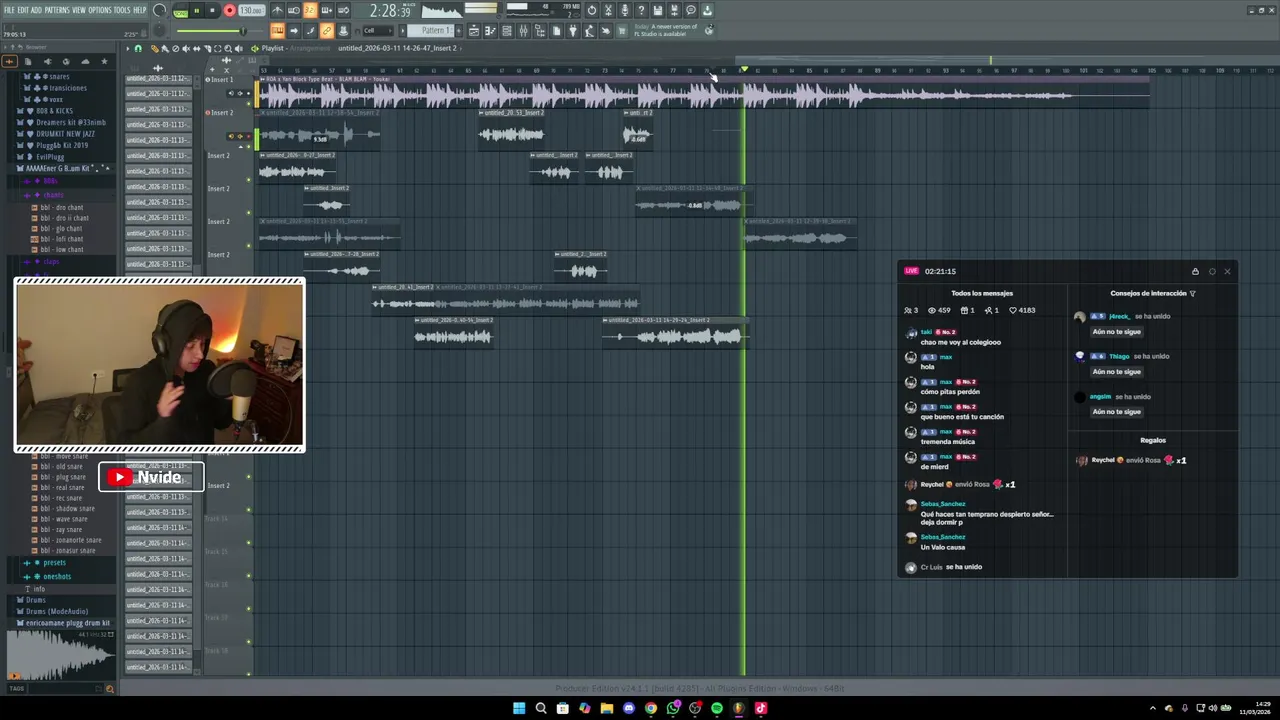Expand the claps subfolder
Image resolution: width=1280 pixels, height=720 pixels.
(50, 261)
